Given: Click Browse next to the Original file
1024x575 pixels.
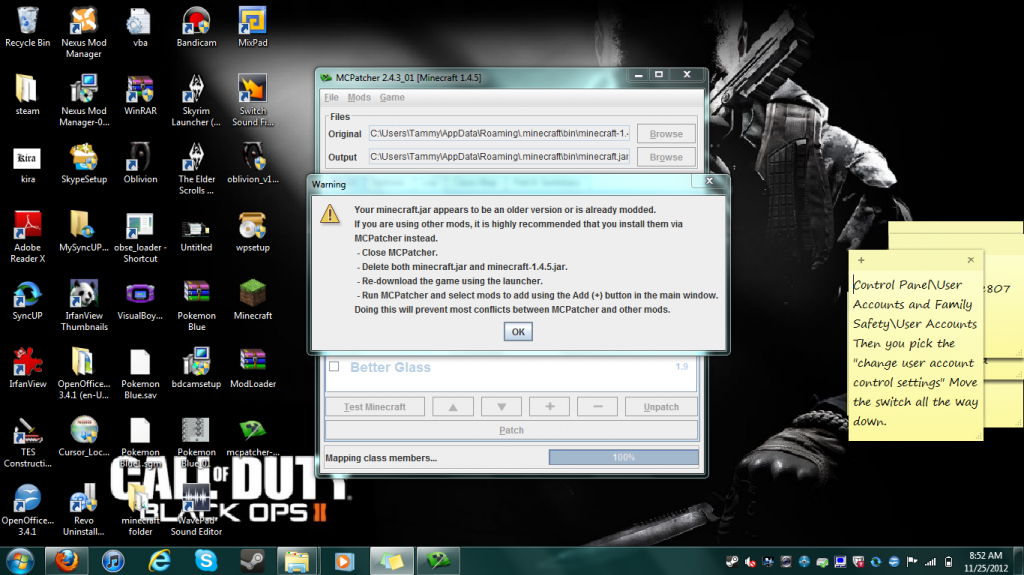Looking at the screenshot, I should pyautogui.click(x=665, y=134).
